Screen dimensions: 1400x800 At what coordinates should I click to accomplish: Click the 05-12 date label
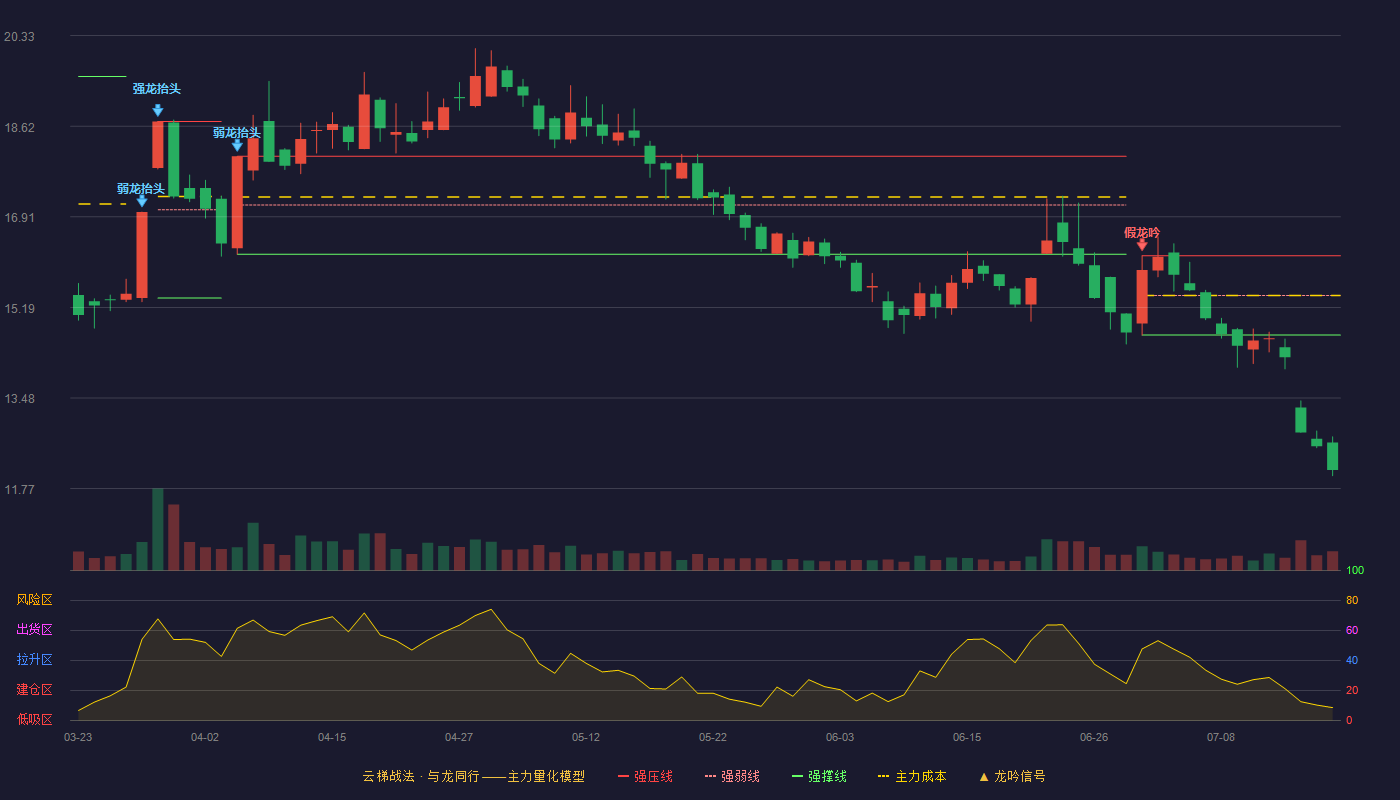586,737
